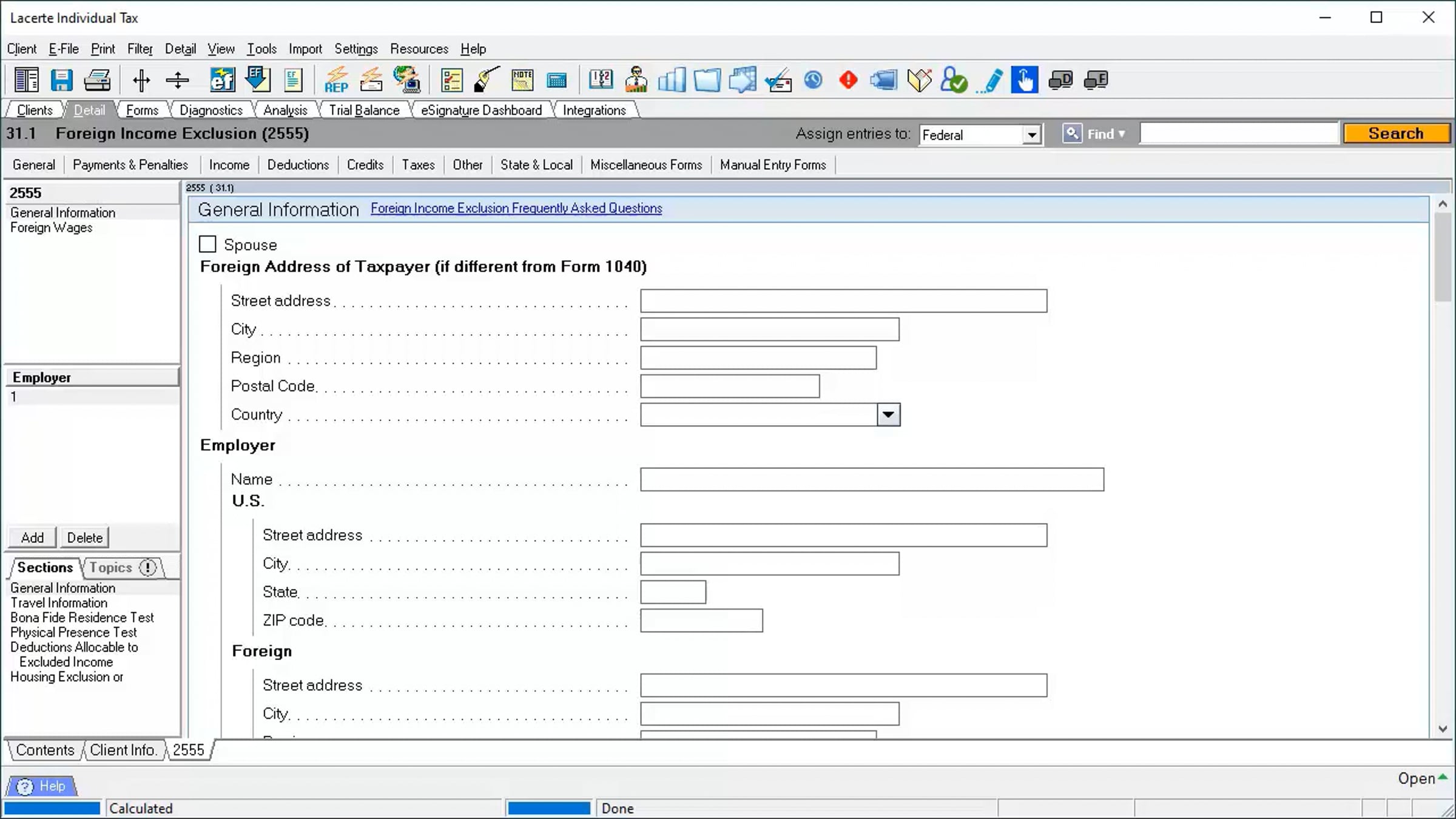Expand the Assign entries to Federal dropdown
The width and height of the screenshot is (1456, 819).
click(1031, 135)
